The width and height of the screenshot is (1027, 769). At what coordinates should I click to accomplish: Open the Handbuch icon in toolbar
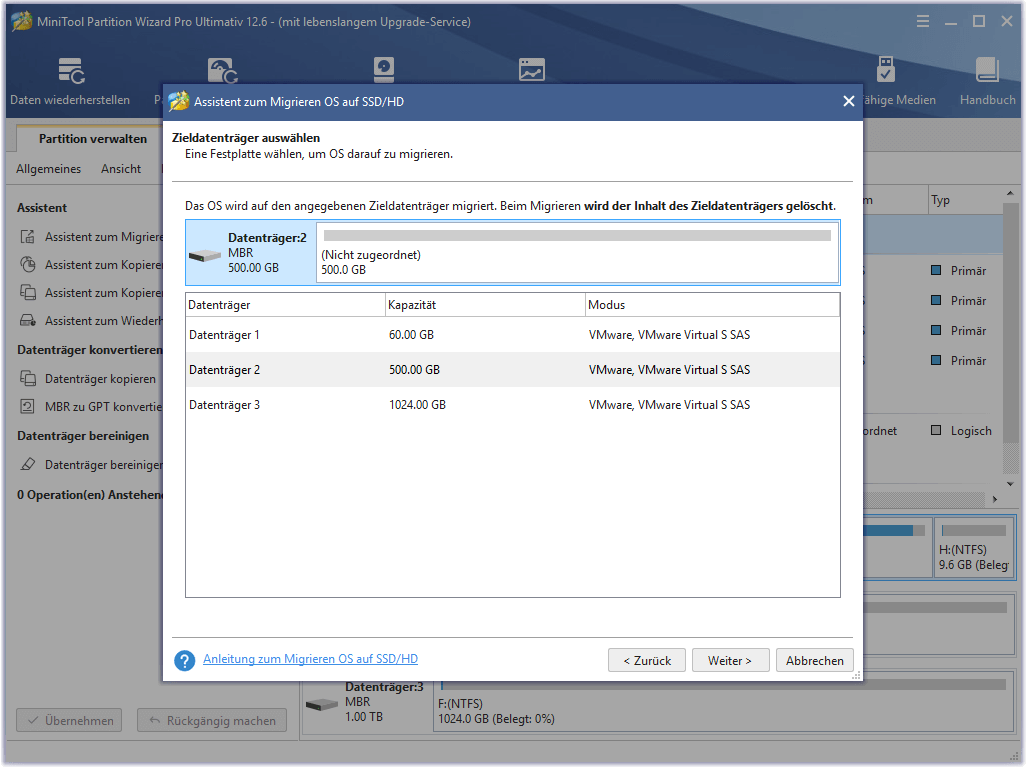click(987, 72)
